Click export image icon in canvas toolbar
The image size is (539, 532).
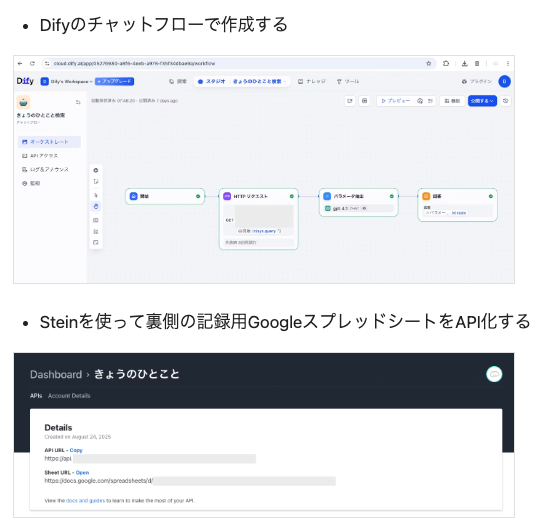96,220
